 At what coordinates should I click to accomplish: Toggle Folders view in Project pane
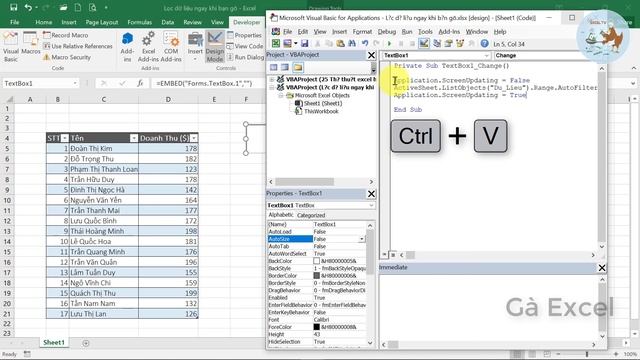coord(298,67)
